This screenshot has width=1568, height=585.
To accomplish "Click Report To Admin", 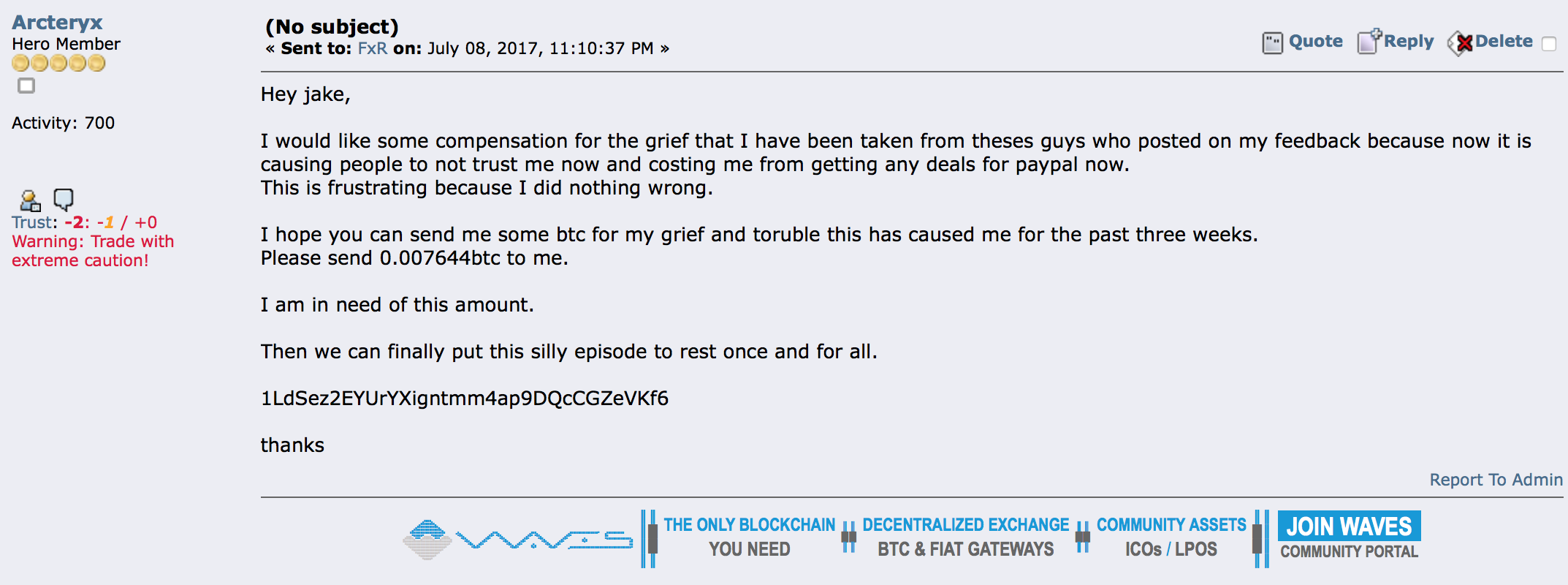I will (1496, 480).
